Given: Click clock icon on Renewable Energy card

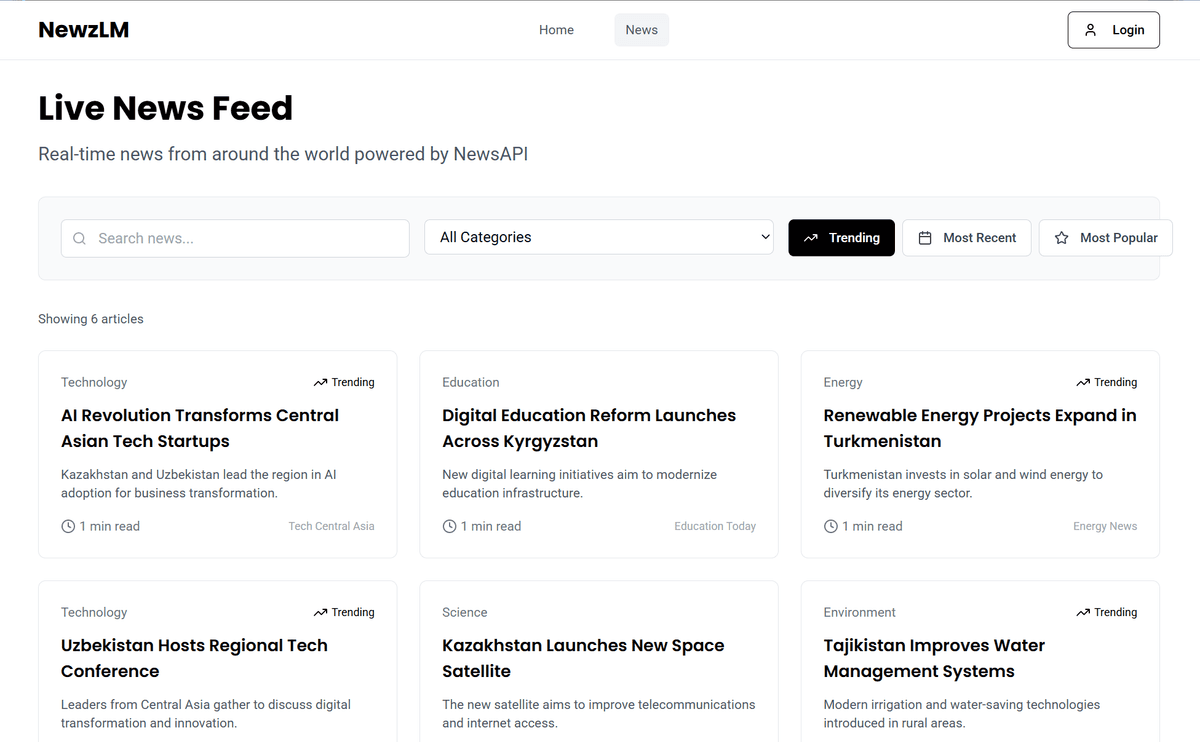Looking at the screenshot, I should (x=831, y=526).
